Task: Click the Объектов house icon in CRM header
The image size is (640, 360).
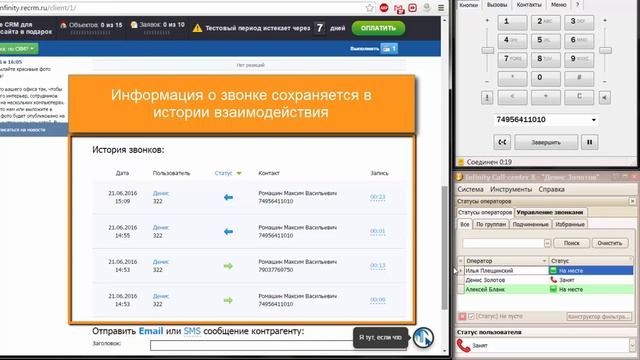Action: 63,25
